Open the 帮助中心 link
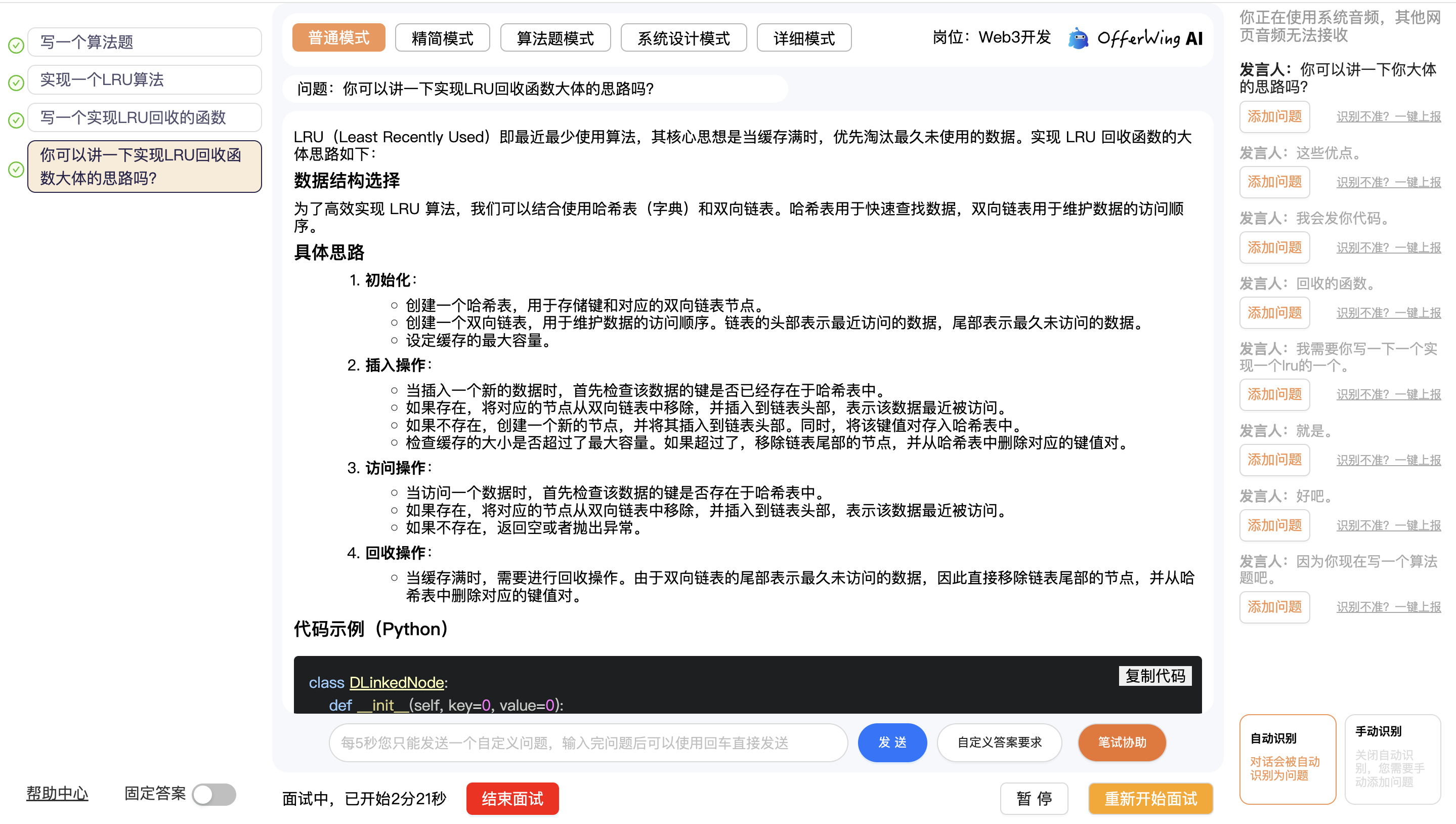The width and height of the screenshot is (1456, 824). pyautogui.click(x=57, y=793)
